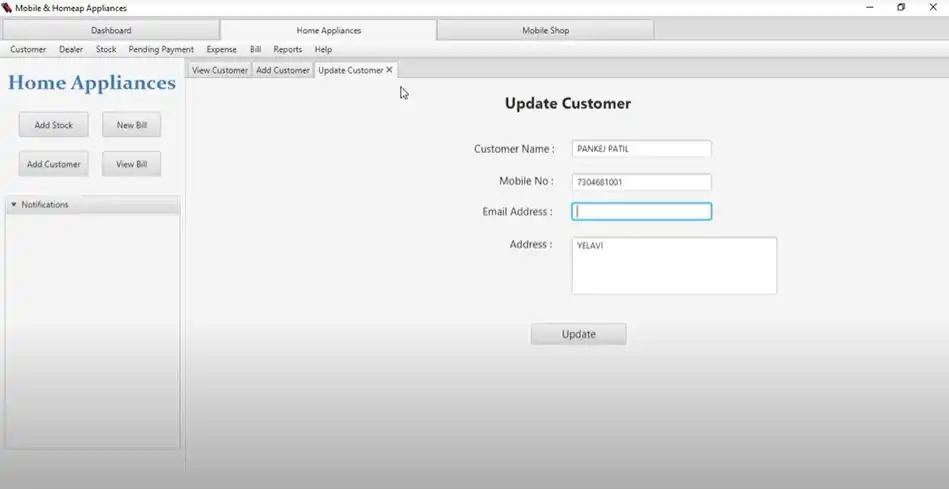Open the Stock menu
This screenshot has height=489, width=949.
[x=106, y=49]
